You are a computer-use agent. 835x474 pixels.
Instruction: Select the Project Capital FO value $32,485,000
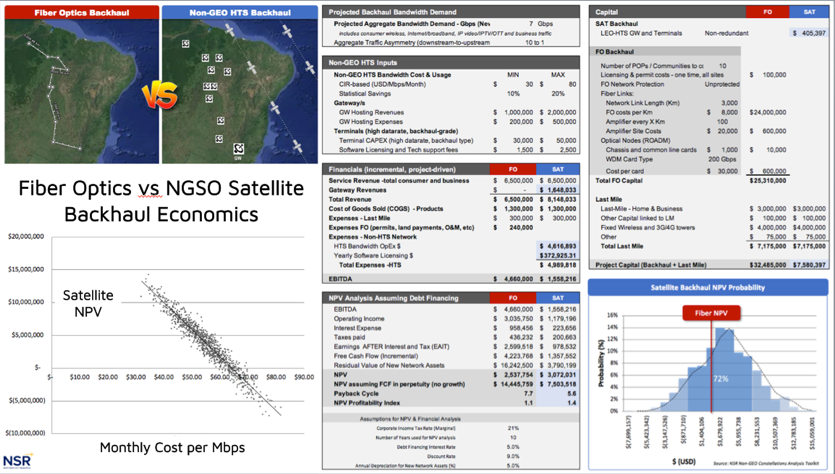(767, 265)
